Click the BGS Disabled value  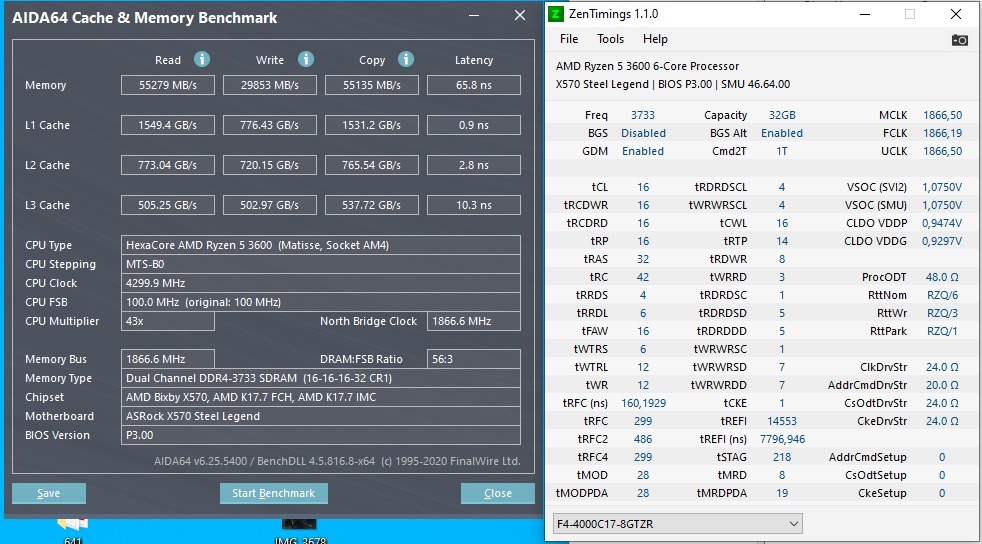pos(643,133)
